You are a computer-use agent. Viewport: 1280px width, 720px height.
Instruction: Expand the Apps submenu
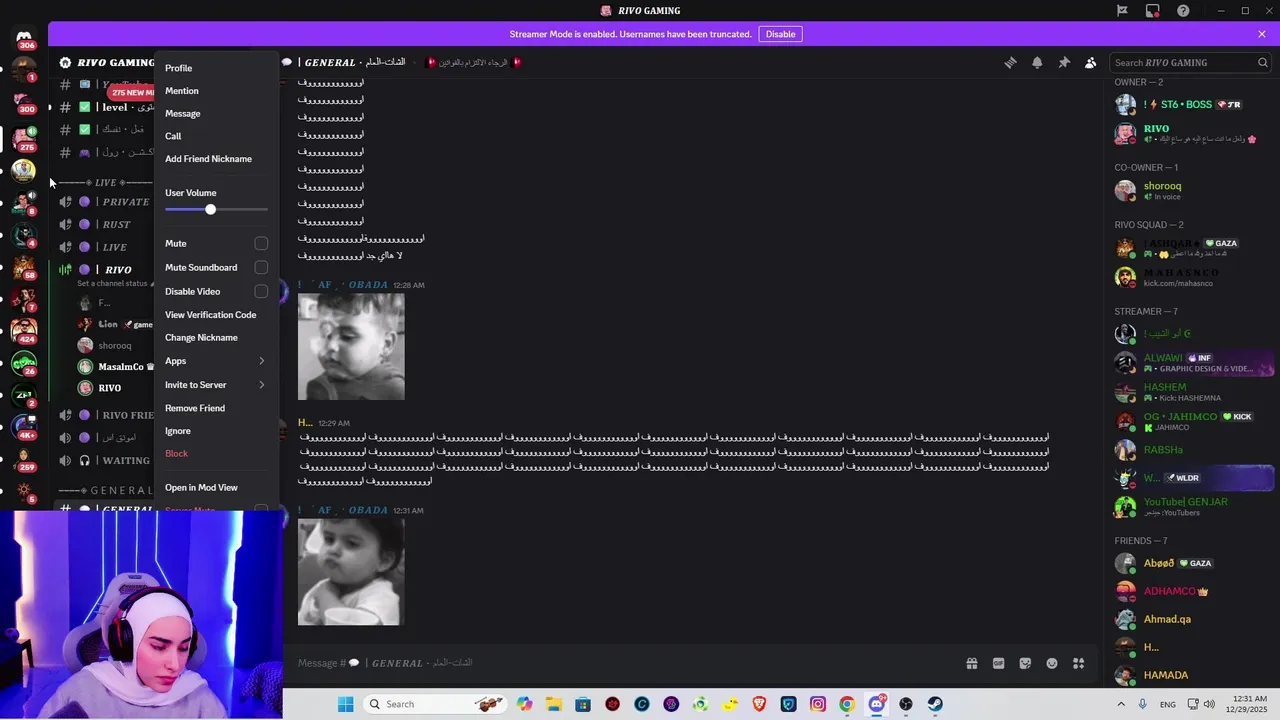[x=216, y=361]
